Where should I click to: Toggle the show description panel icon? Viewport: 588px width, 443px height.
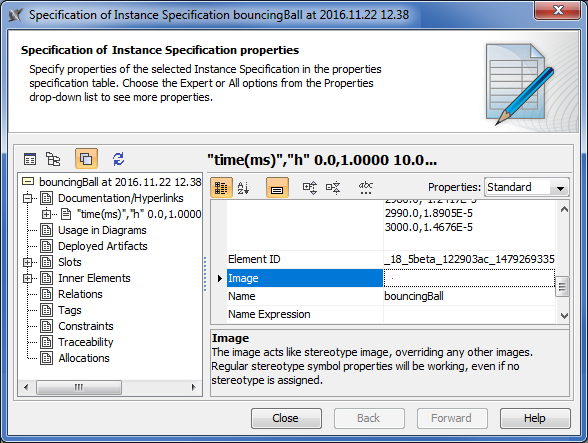[x=277, y=188]
